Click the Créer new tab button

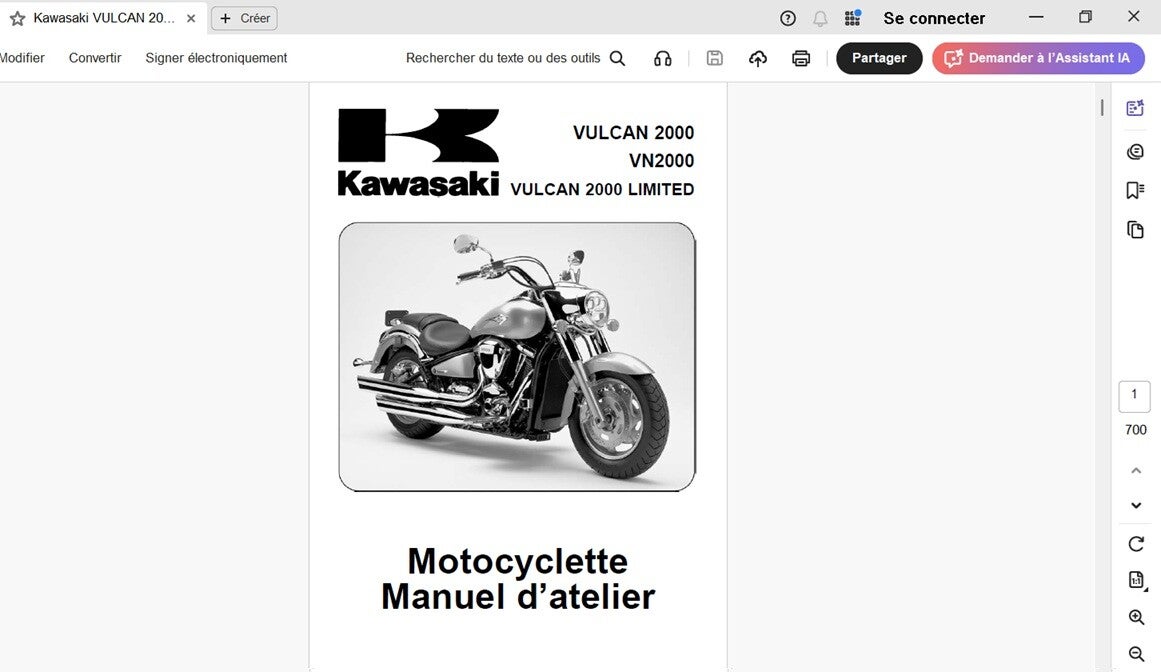coord(244,19)
